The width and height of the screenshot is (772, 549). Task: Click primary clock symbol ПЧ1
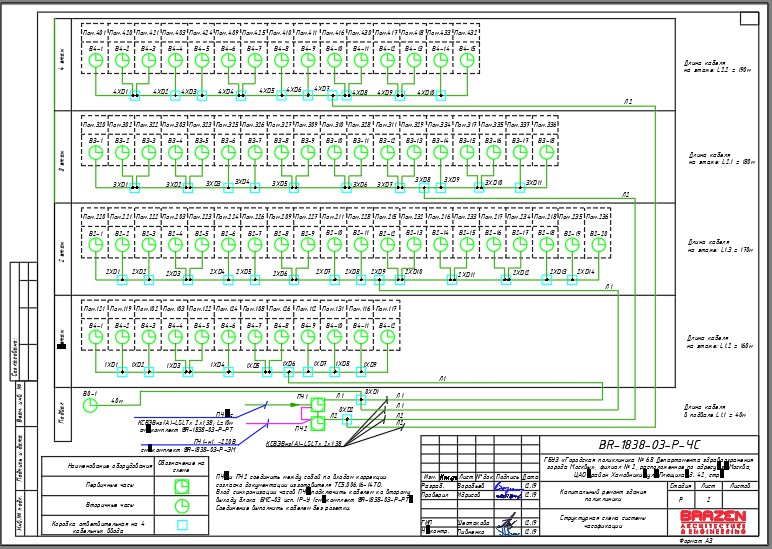tap(318, 405)
